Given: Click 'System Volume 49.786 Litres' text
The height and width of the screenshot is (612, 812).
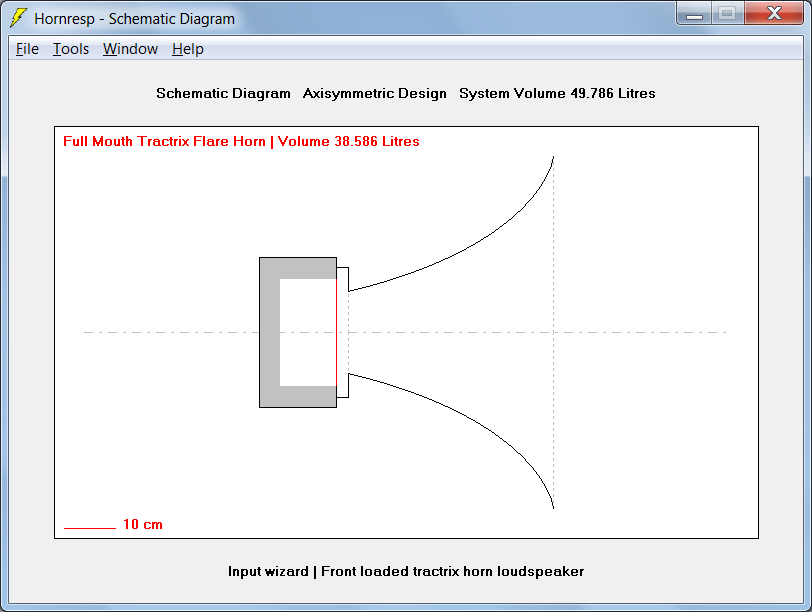Looking at the screenshot, I should point(557,94).
